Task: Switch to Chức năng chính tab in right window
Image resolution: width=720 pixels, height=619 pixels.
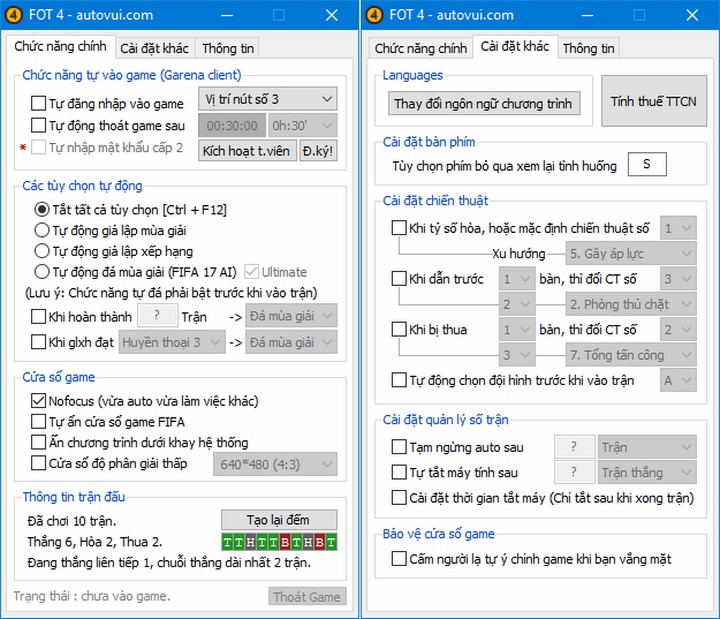Action: click(x=421, y=48)
